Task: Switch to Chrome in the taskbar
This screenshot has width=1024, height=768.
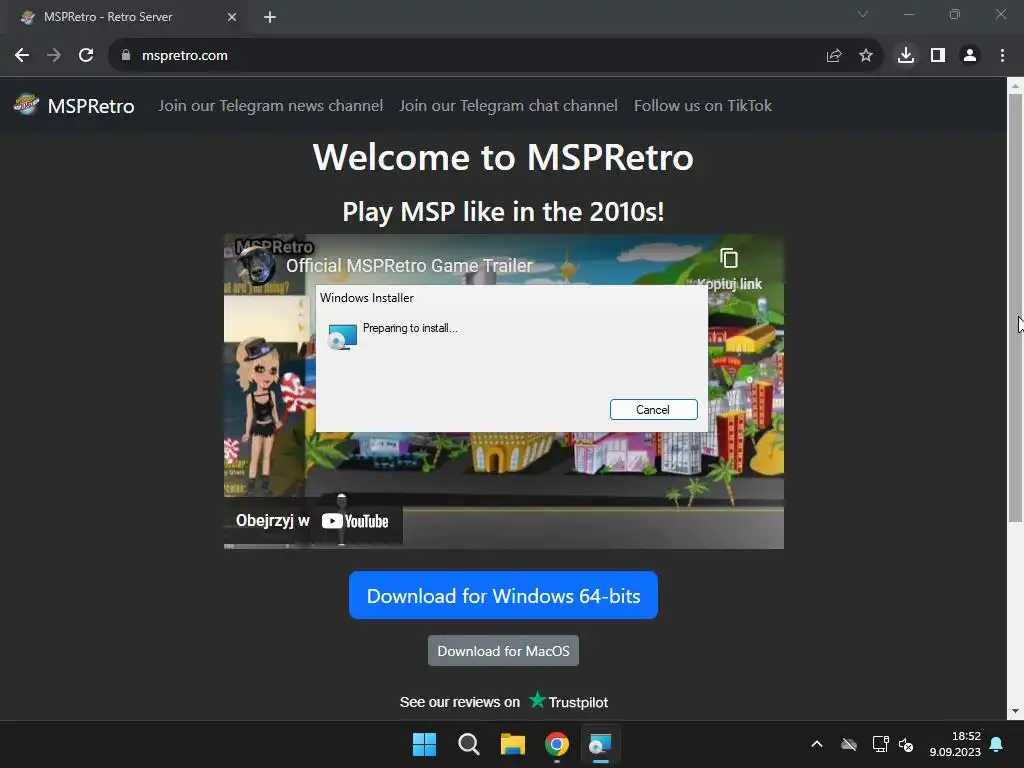Action: [557, 744]
